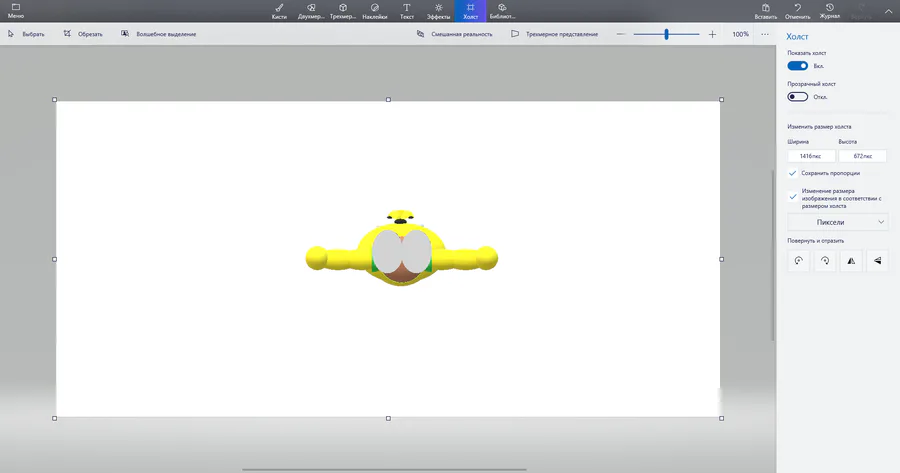Select the Кисти brushes tool
This screenshot has height=473, width=900.
tap(279, 11)
